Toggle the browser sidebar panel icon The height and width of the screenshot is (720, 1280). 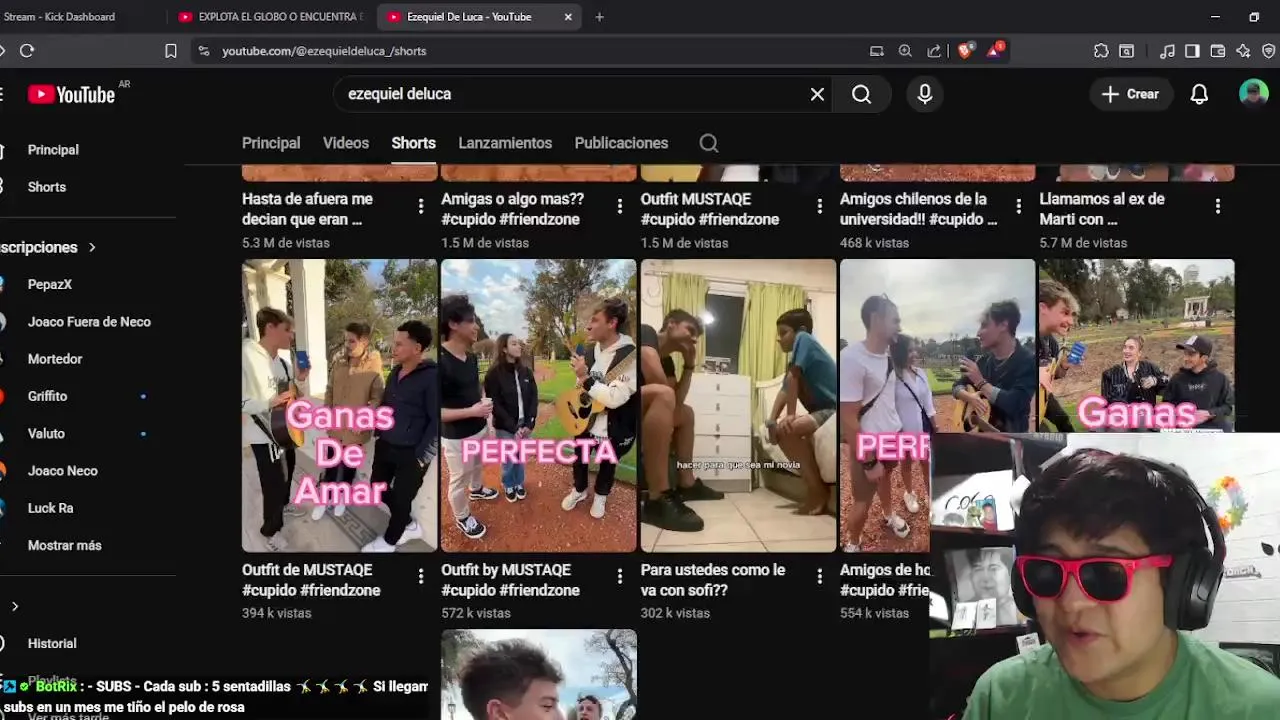click(x=1192, y=51)
